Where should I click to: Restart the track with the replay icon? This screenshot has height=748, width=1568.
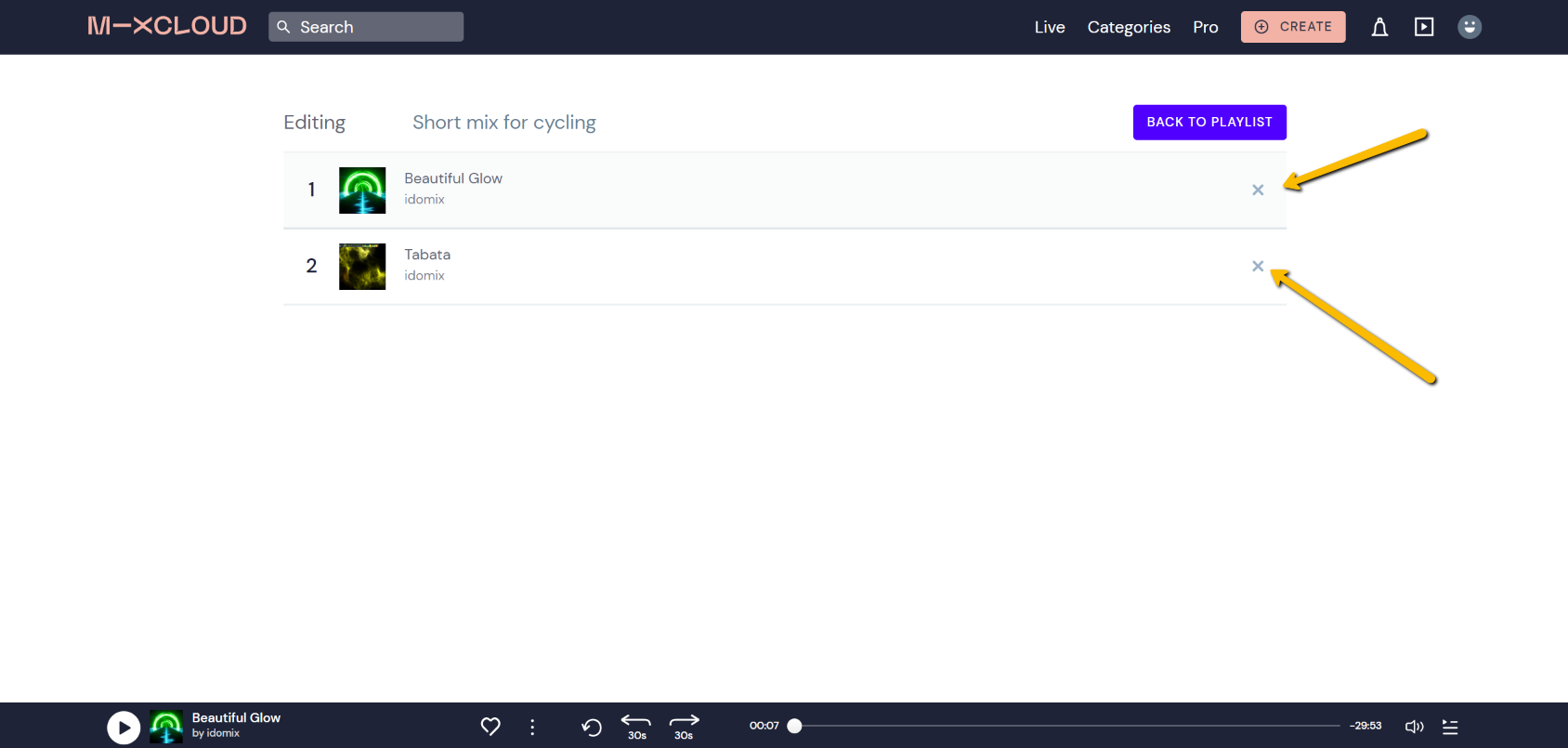[x=592, y=727]
